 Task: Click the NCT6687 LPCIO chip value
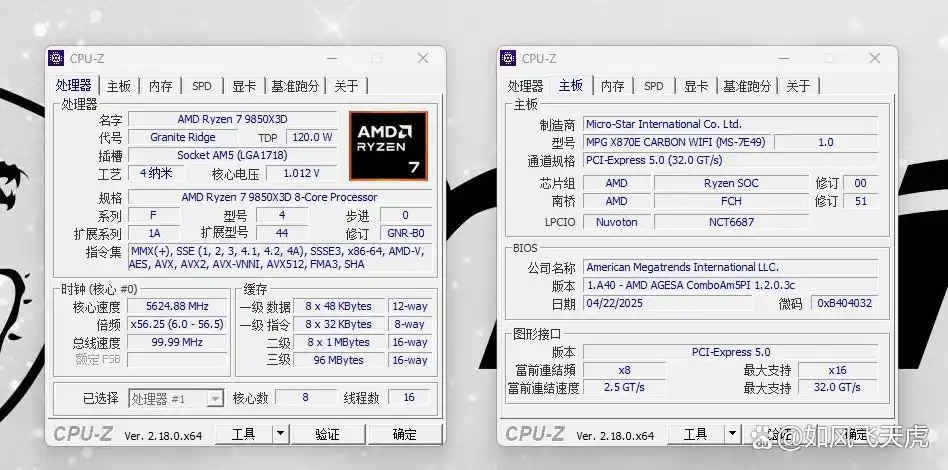(731, 222)
